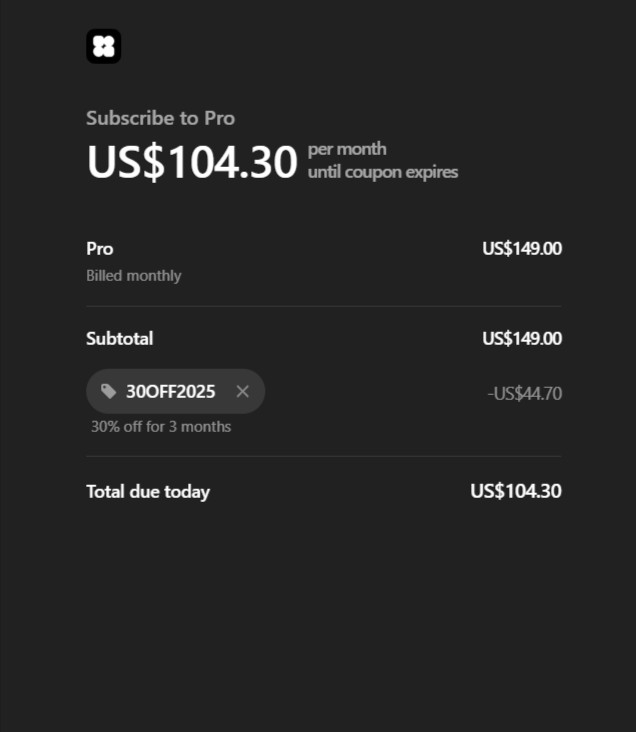Click the divider line above Subtotal
The width and height of the screenshot is (636, 732).
click(323, 307)
